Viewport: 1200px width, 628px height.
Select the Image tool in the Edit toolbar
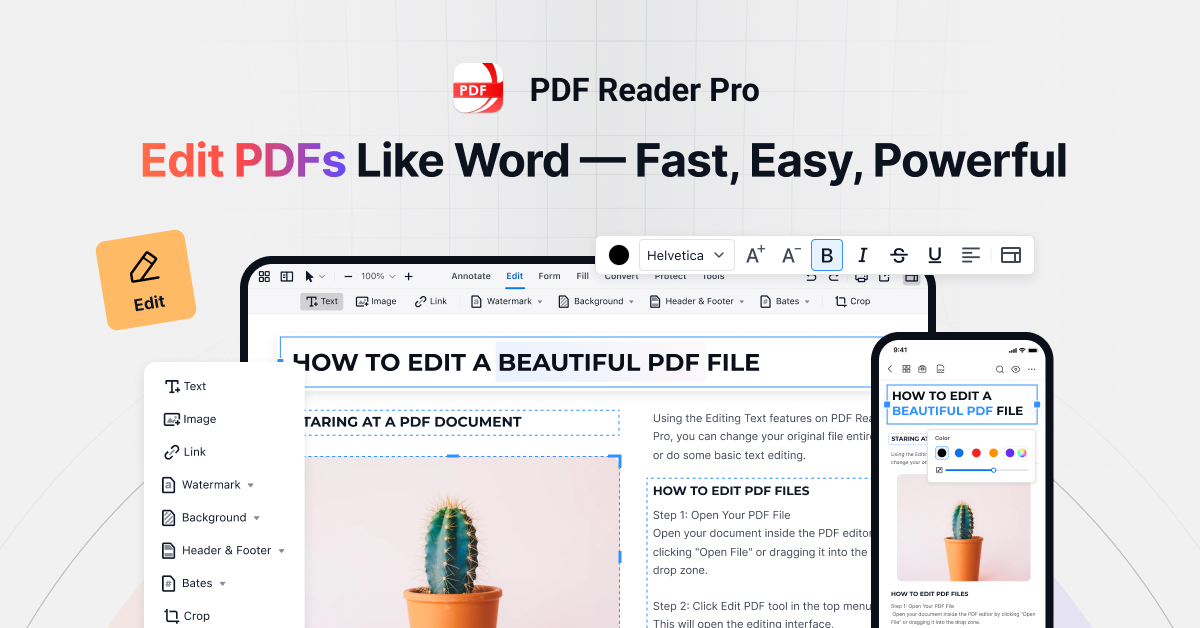[x=376, y=300]
